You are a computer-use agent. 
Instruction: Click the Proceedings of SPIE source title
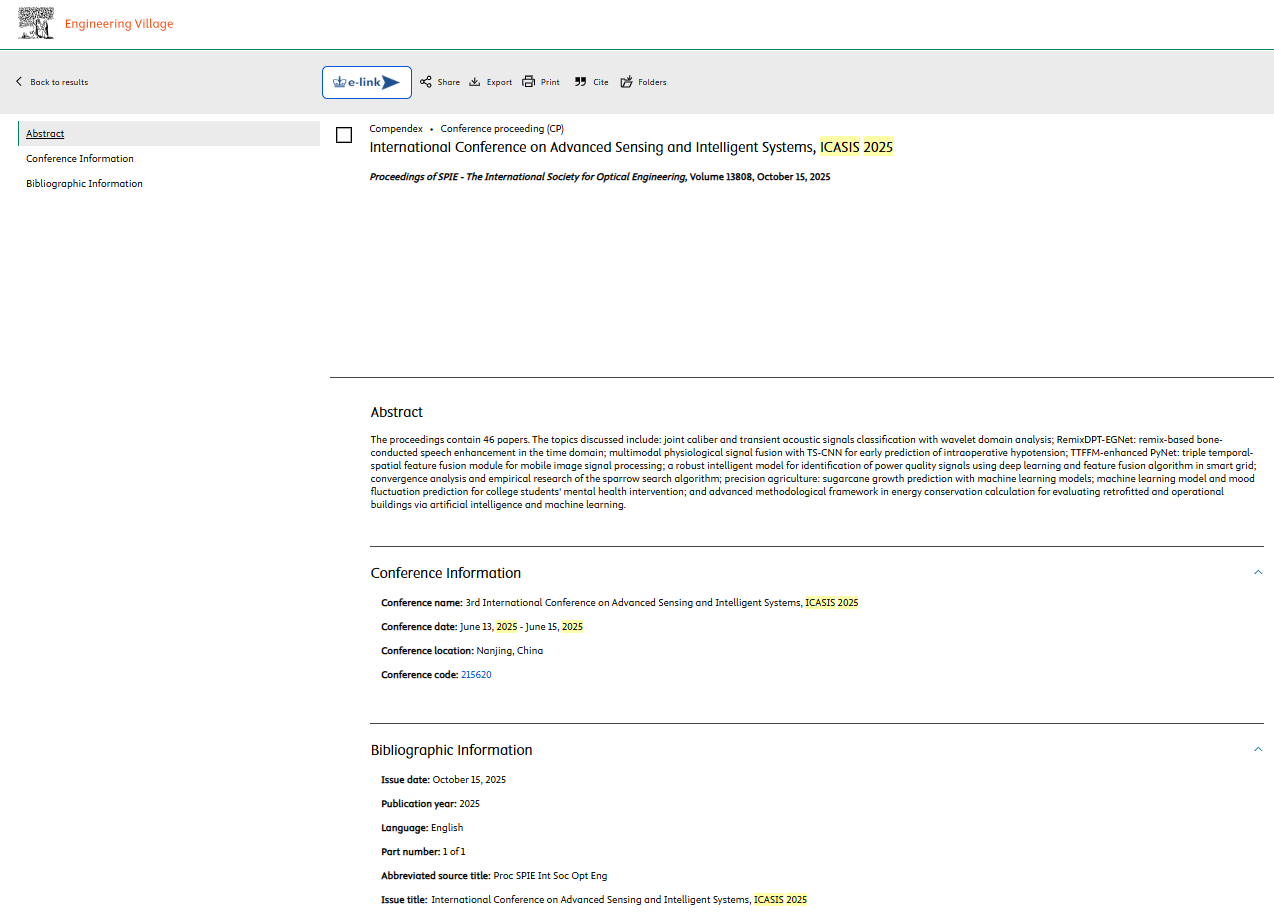tap(528, 177)
